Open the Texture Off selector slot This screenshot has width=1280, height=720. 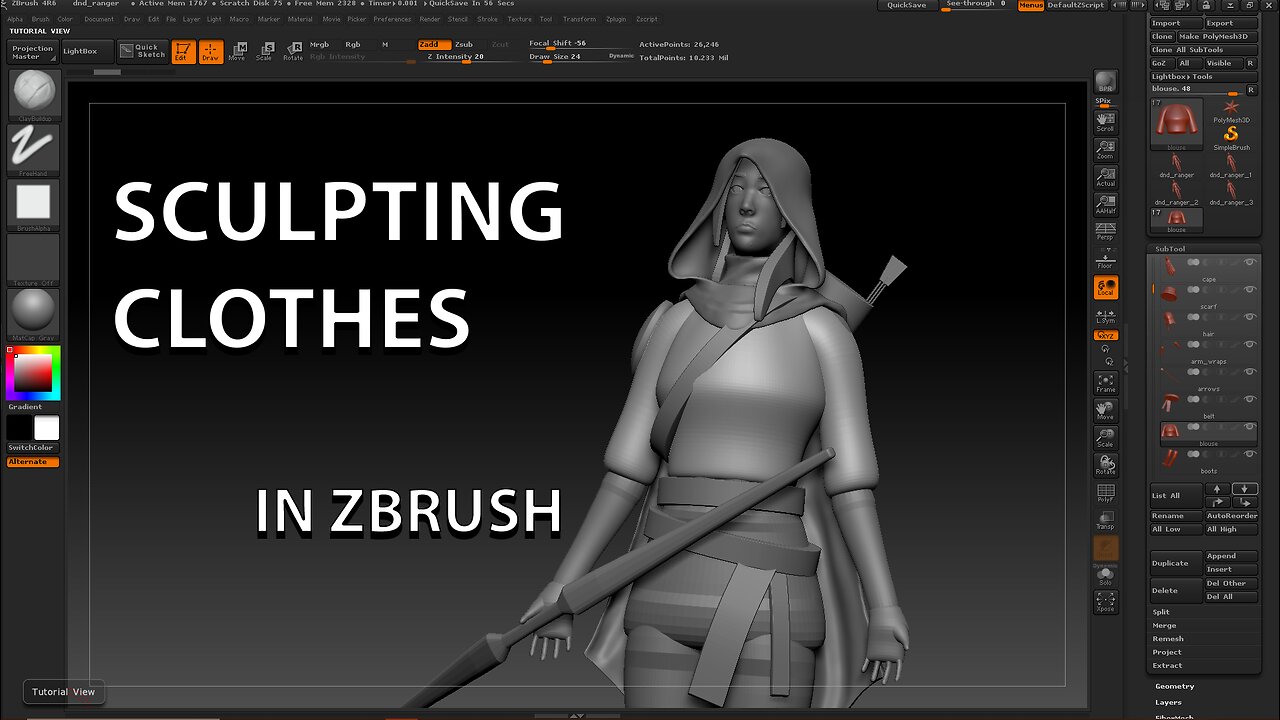[33, 260]
